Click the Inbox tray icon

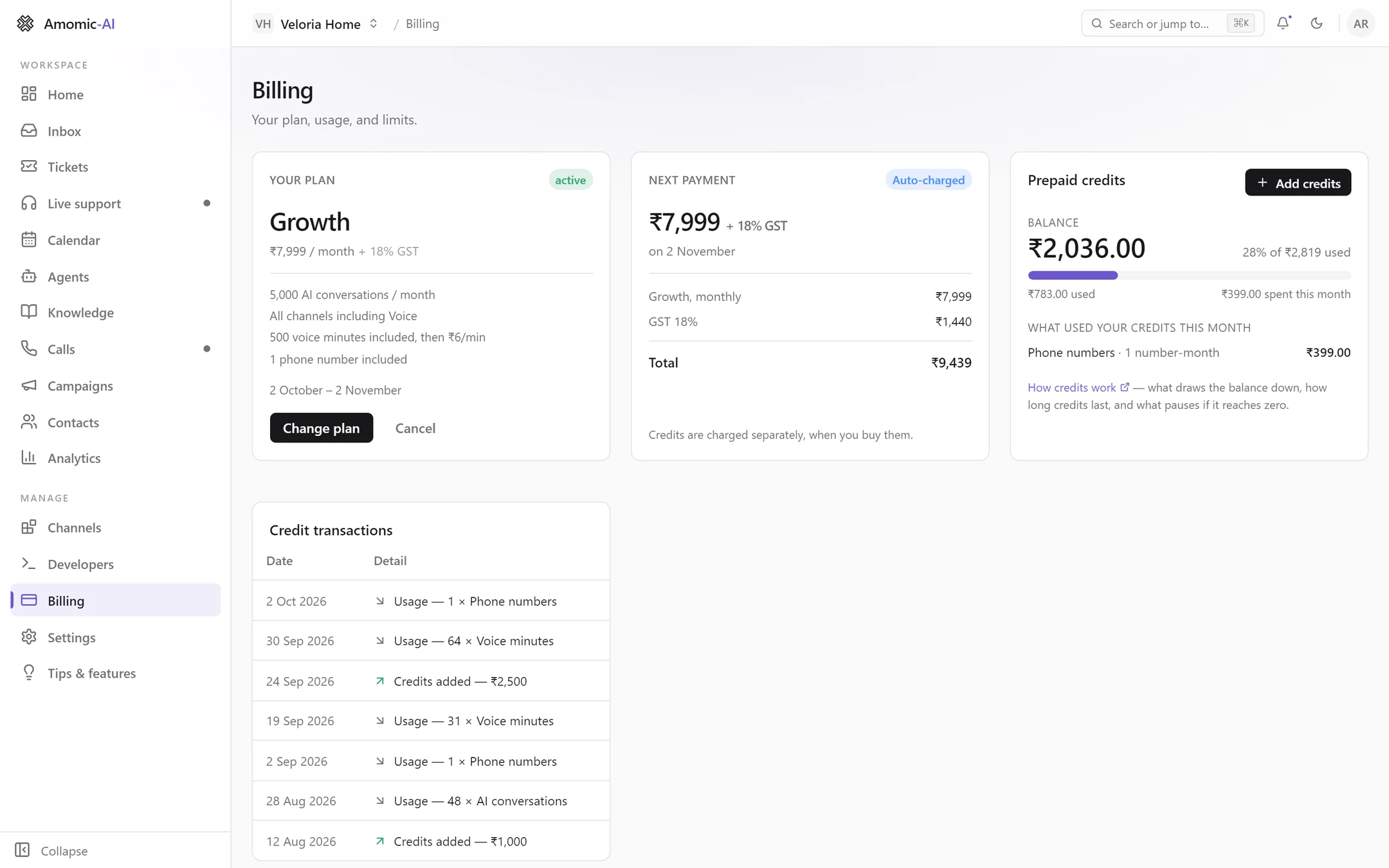click(29, 131)
